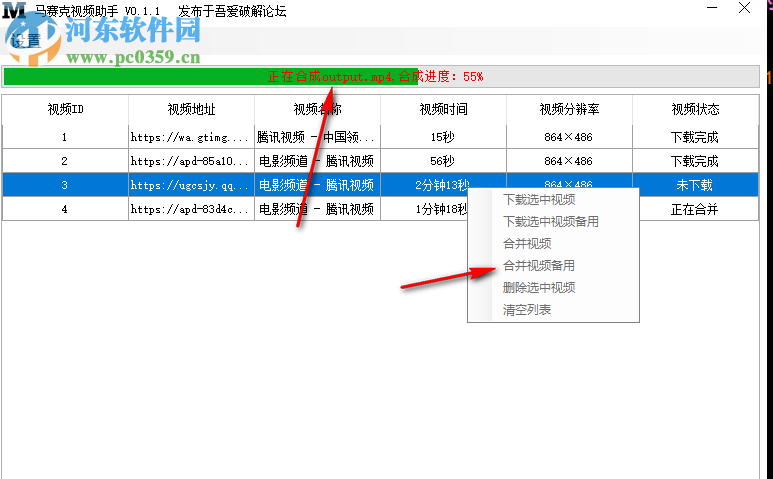Click name cell 腾讯视频 - 中国领...
Viewport: 773px width, 479px height.
(x=317, y=137)
